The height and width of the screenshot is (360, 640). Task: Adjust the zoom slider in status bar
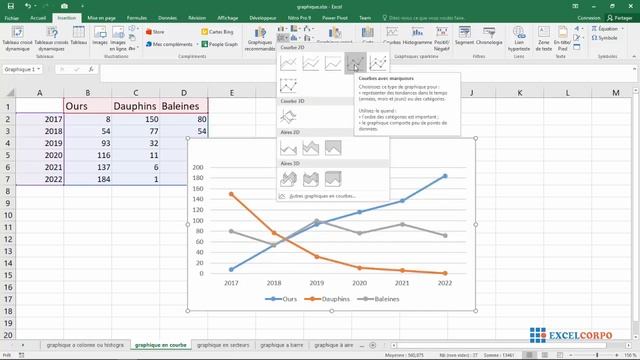597,356
